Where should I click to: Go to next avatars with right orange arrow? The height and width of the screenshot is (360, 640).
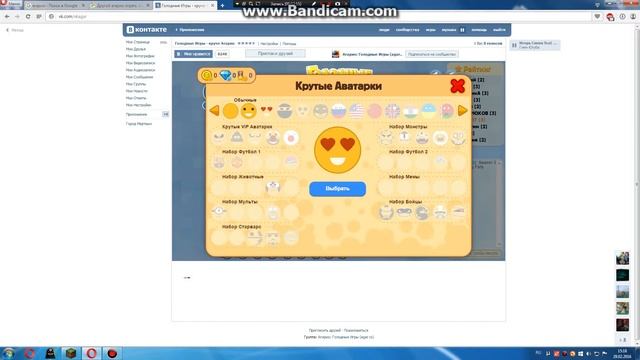coord(462,111)
